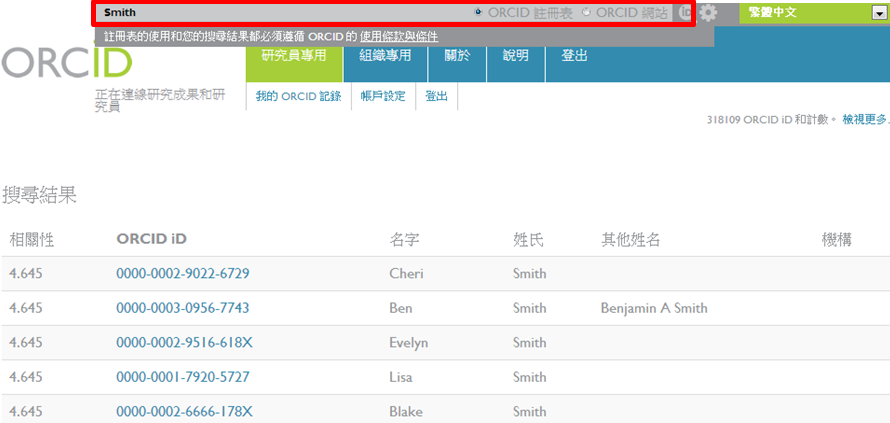Click the tagline 正在連線研究成果和研究員

[160, 100]
